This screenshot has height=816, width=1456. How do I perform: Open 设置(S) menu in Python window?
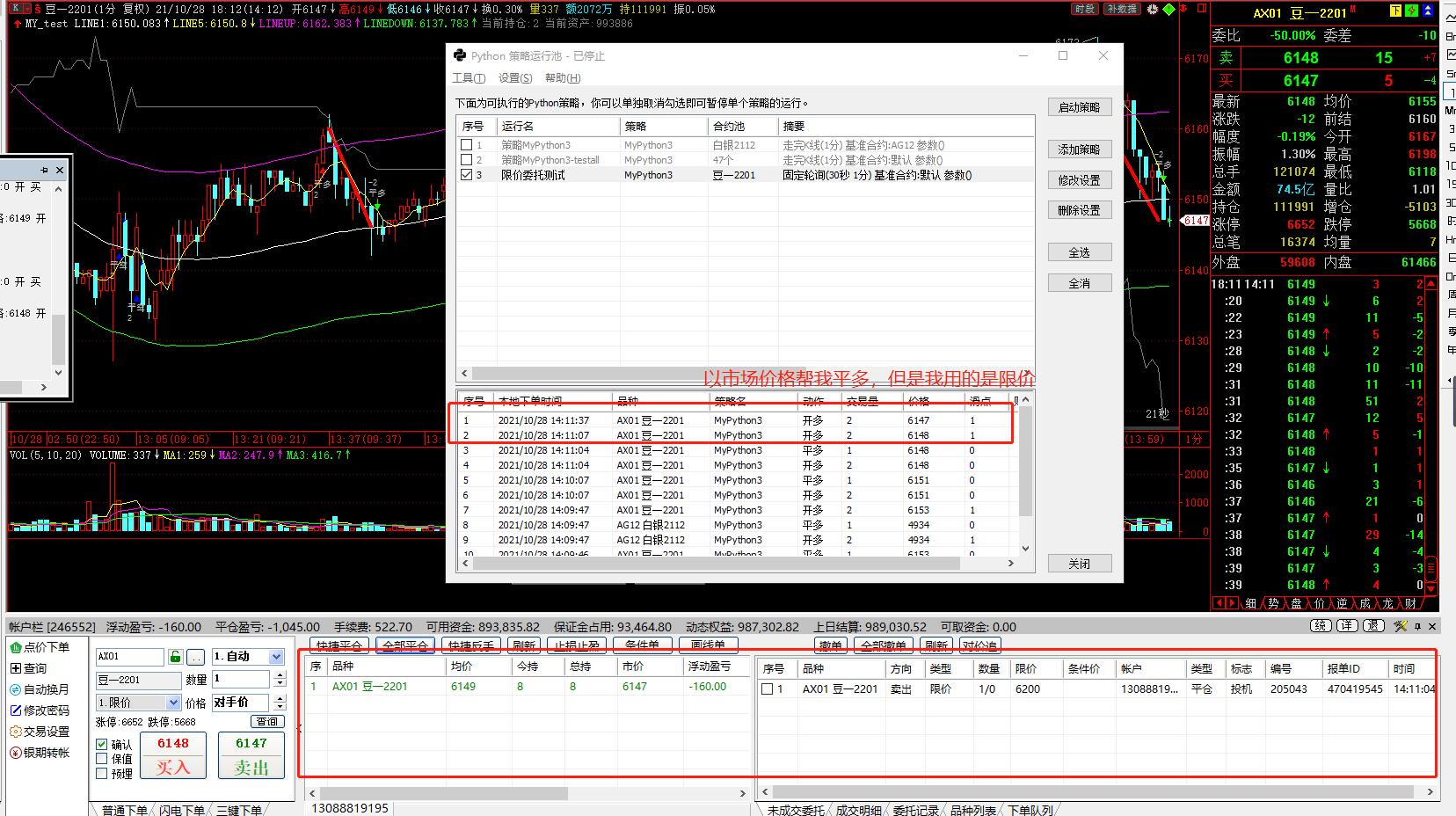[515, 78]
